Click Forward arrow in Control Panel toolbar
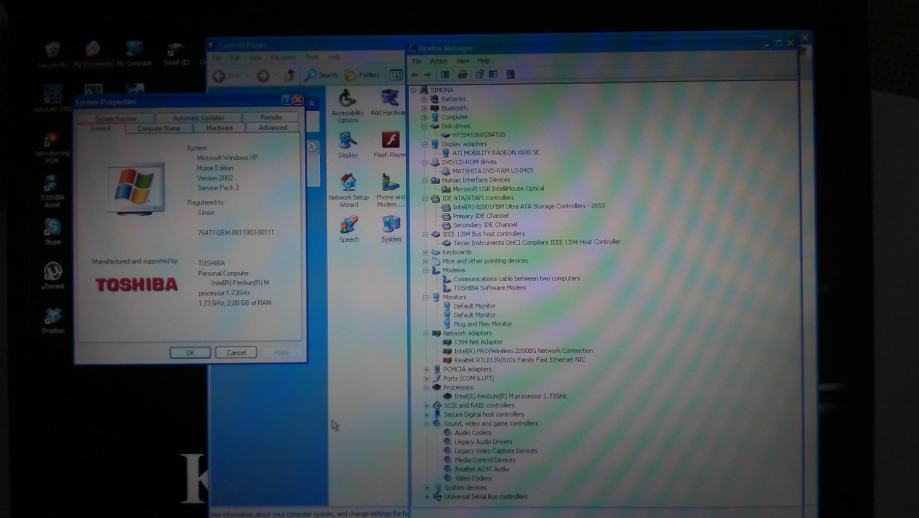 point(263,76)
